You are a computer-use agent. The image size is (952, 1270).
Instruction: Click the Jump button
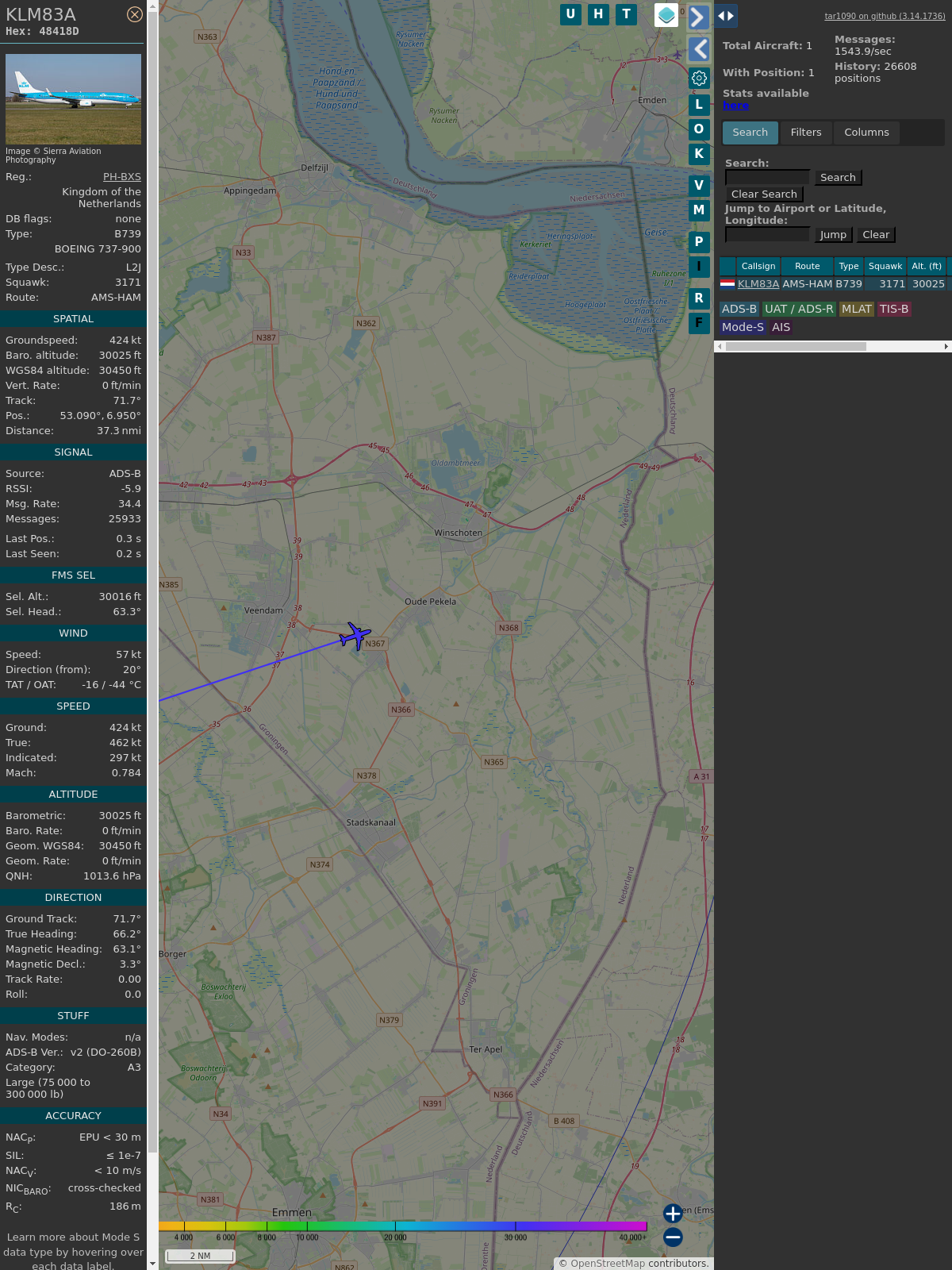(833, 235)
